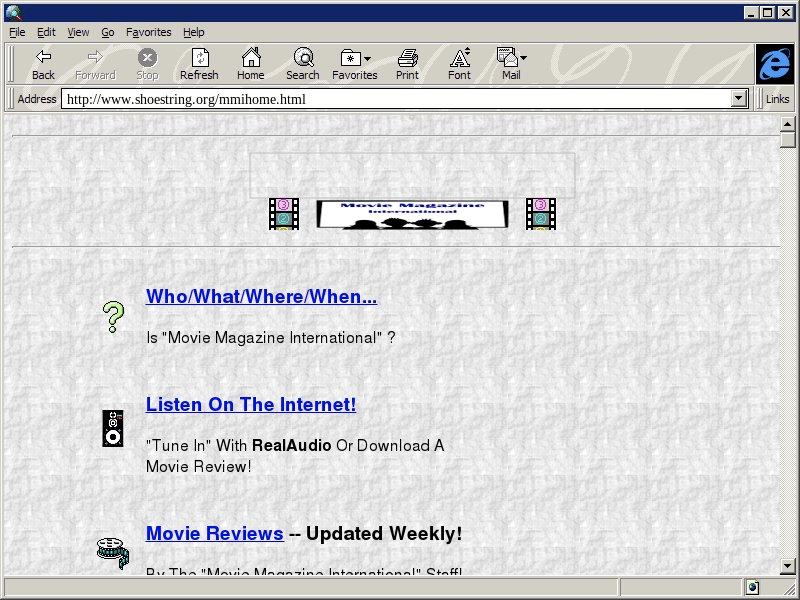Open the Favorites toolbar dropdown
The width and height of the screenshot is (800, 600).
355,64
